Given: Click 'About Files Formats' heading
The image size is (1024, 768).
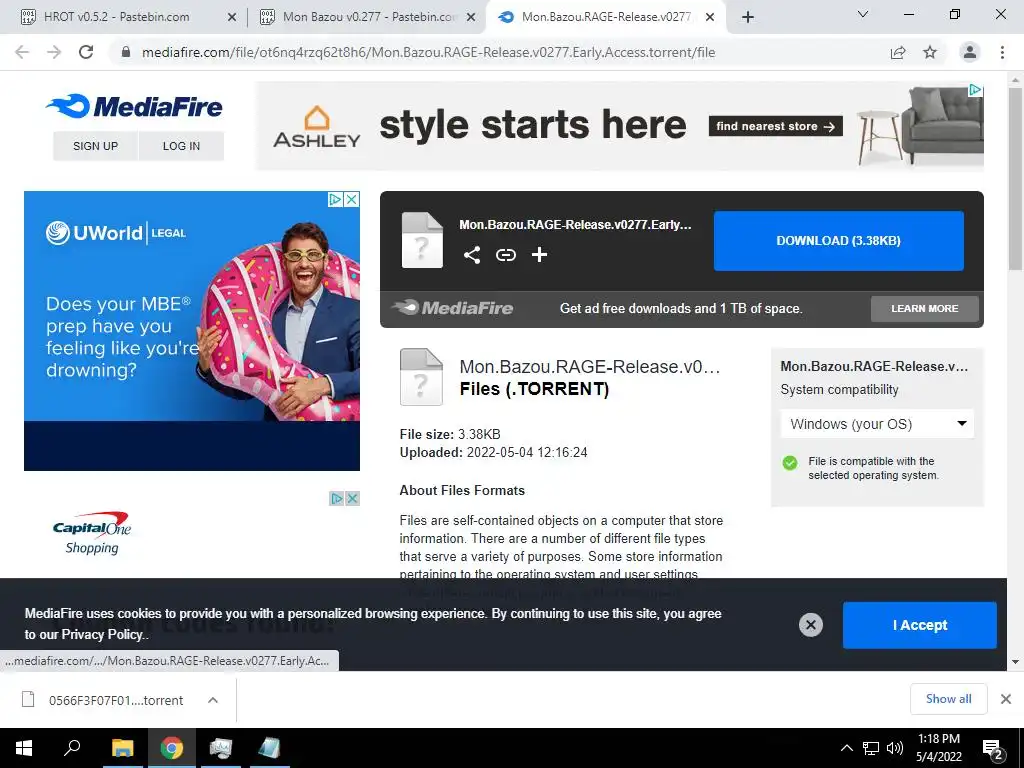Looking at the screenshot, I should click(462, 490).
